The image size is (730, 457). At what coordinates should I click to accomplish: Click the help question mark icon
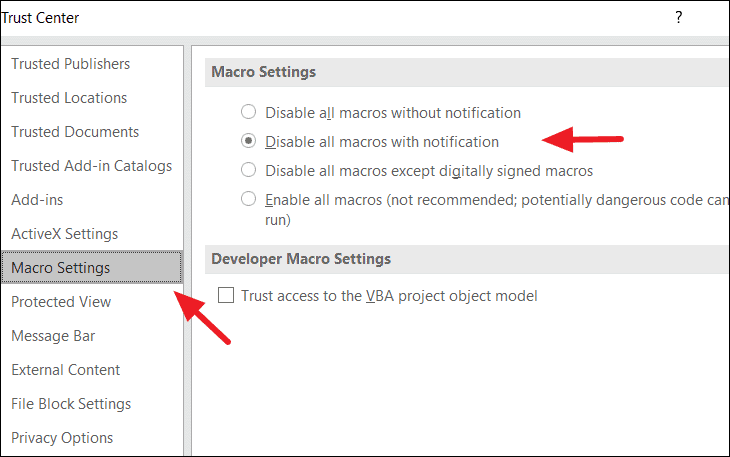[x=679, y=18]
